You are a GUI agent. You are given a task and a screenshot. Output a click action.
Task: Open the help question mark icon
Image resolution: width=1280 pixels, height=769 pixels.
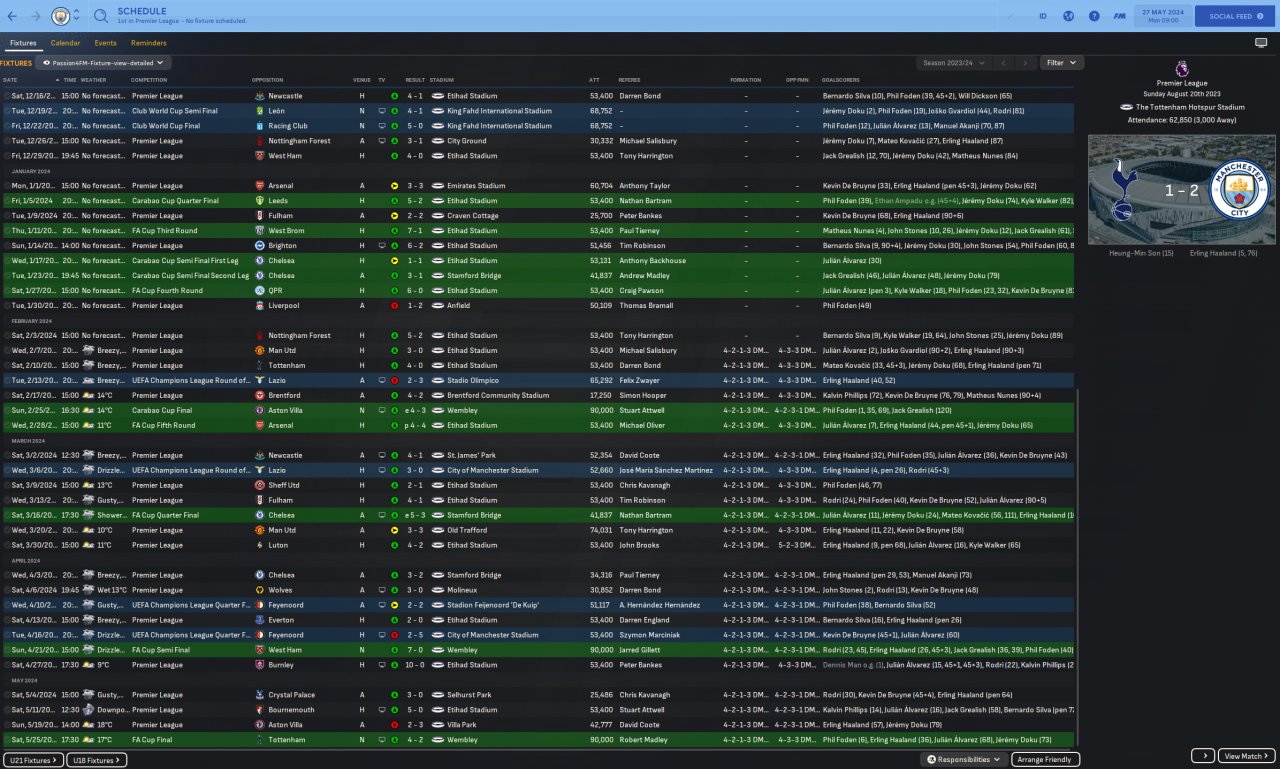click(1094, 16)
